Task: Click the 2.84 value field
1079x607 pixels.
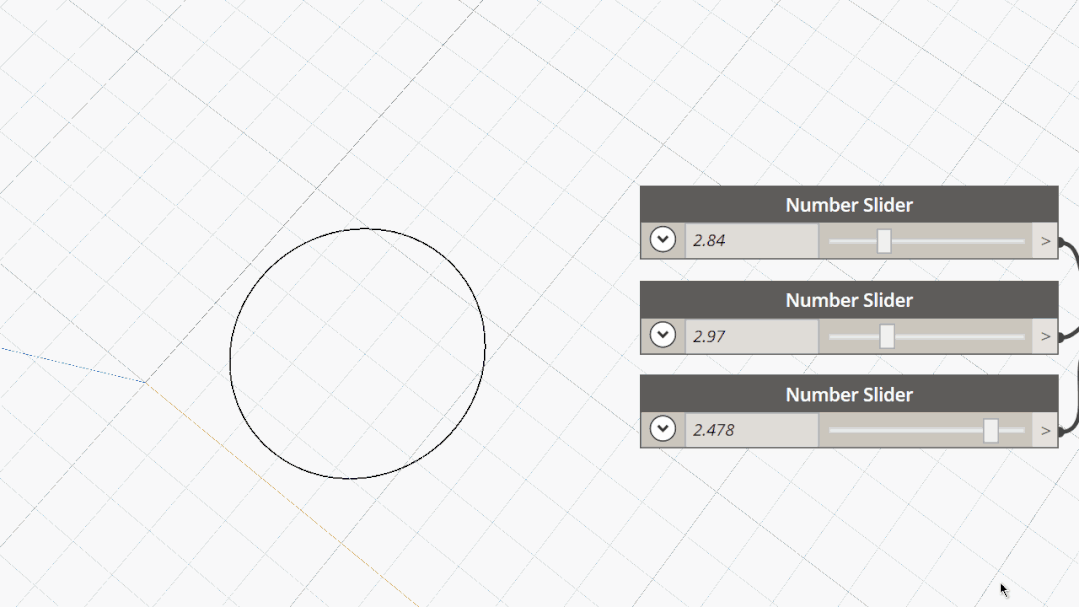Action: [751, 241]
